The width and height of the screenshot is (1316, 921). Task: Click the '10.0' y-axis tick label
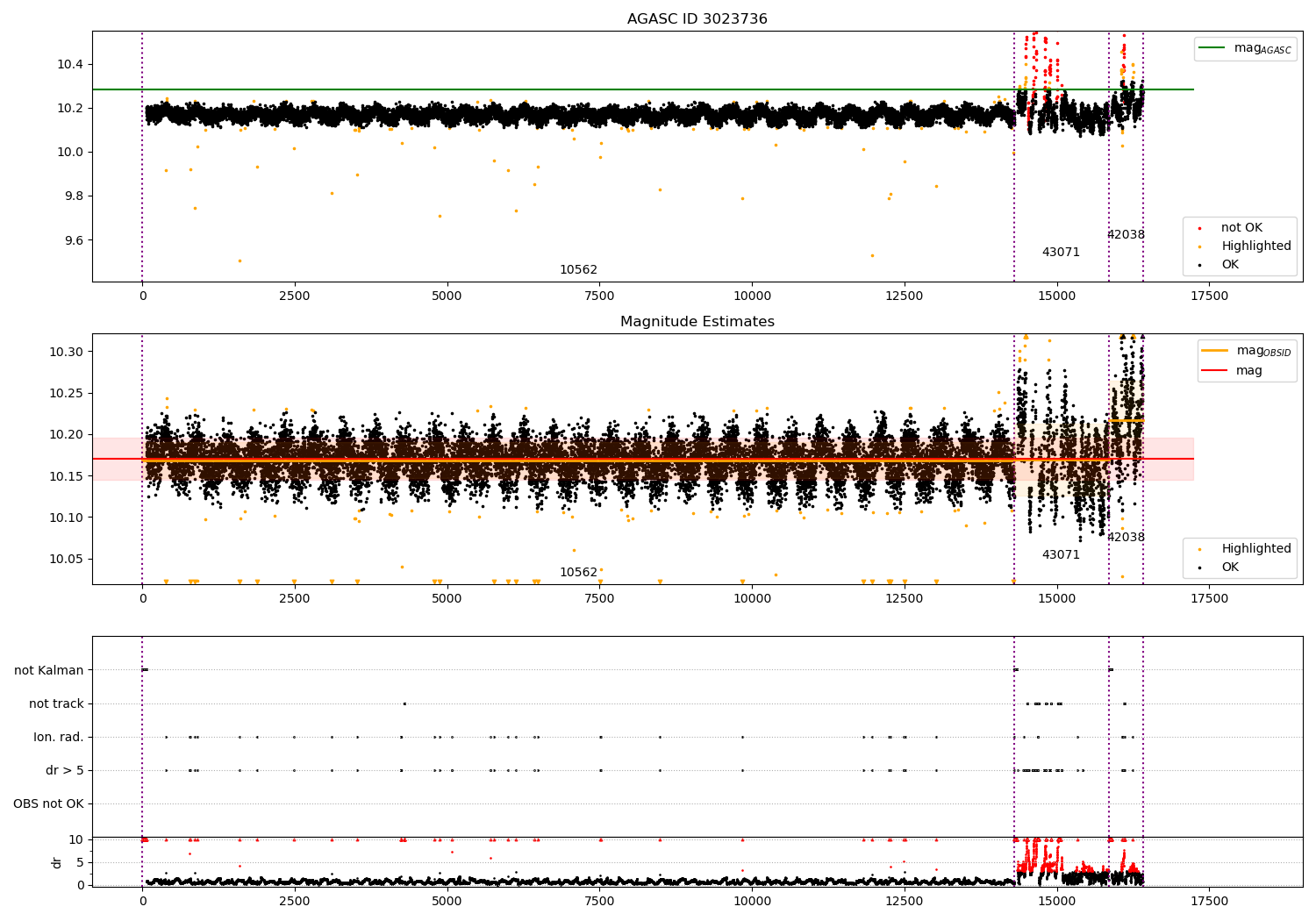pyautogui.click(x=70, y=152)
